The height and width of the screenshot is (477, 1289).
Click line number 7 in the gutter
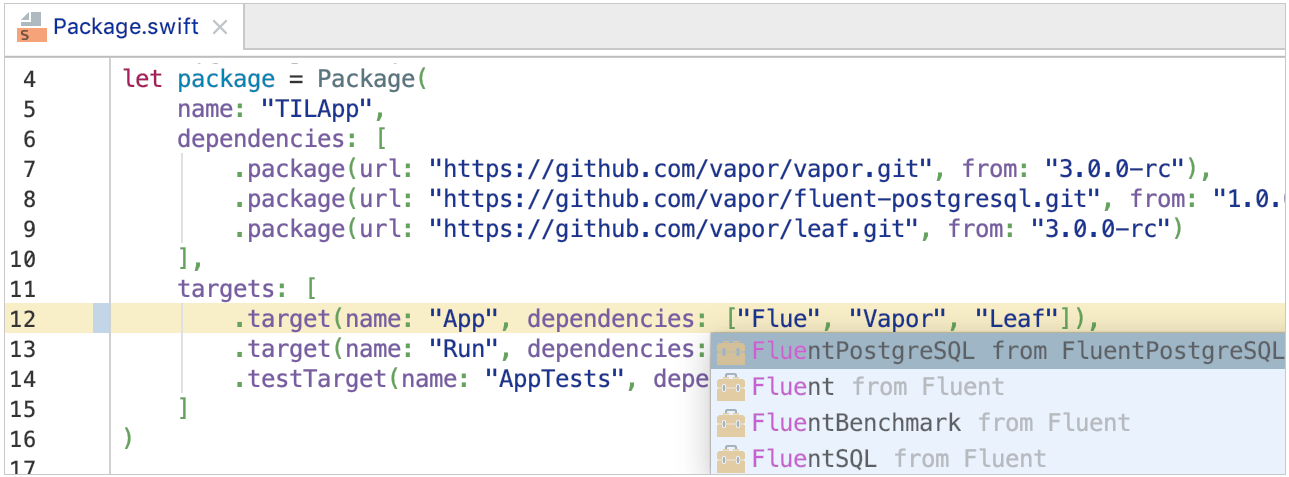tap(28, 168)
